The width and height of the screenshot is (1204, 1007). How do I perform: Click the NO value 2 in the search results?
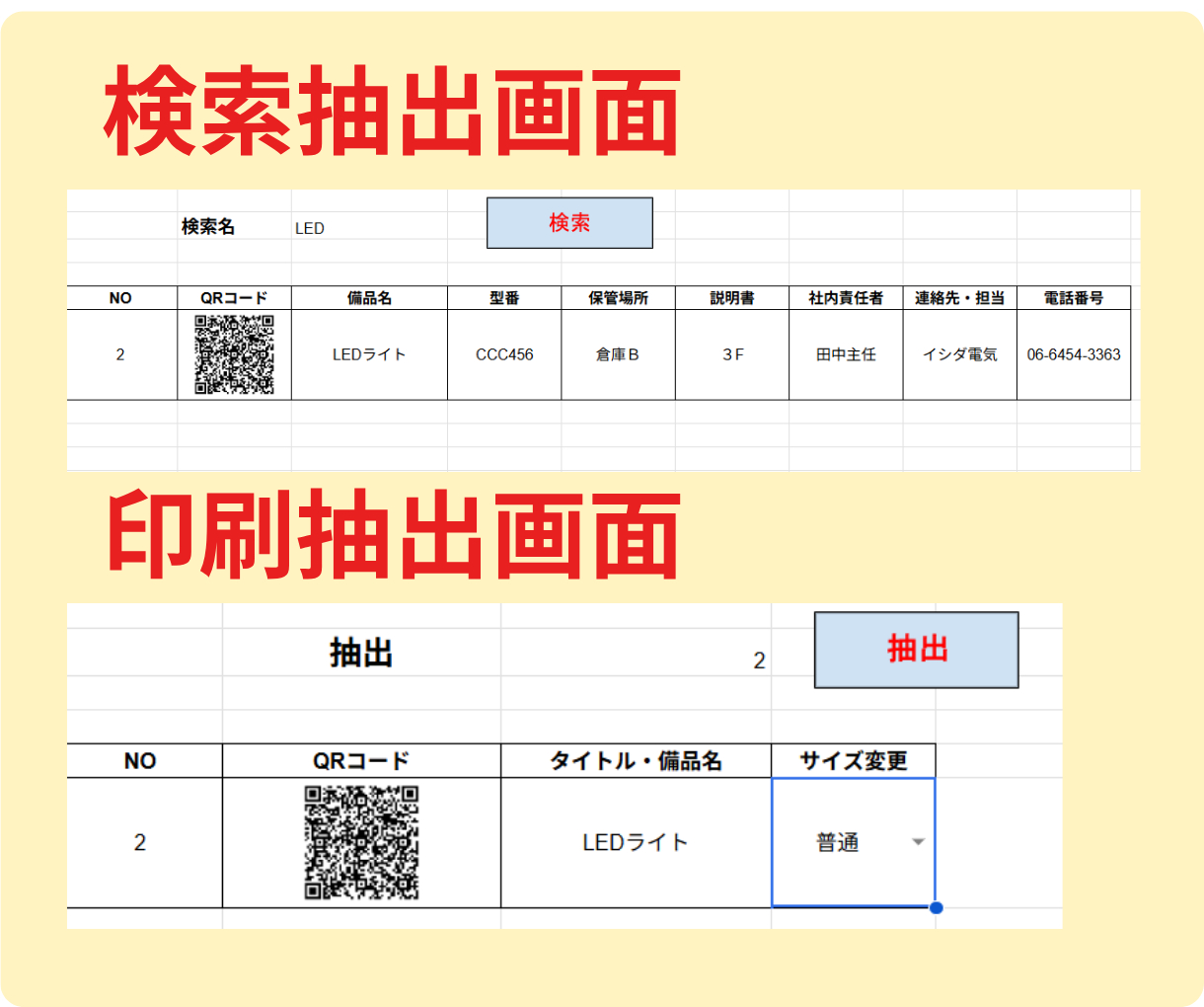point(121,354)
